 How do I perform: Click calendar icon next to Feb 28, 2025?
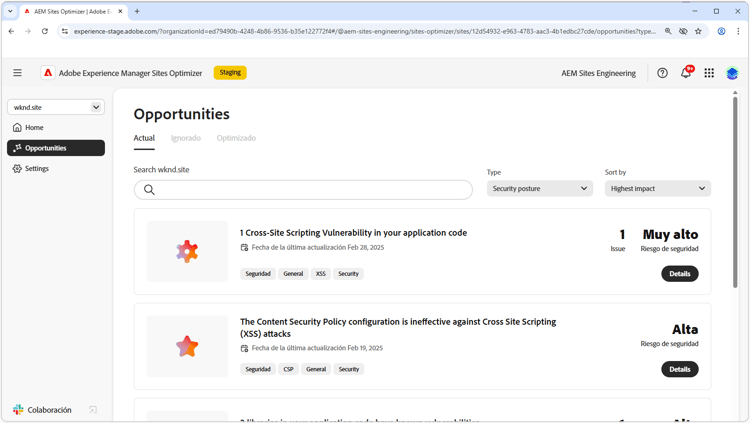click(x=244, y=247)
